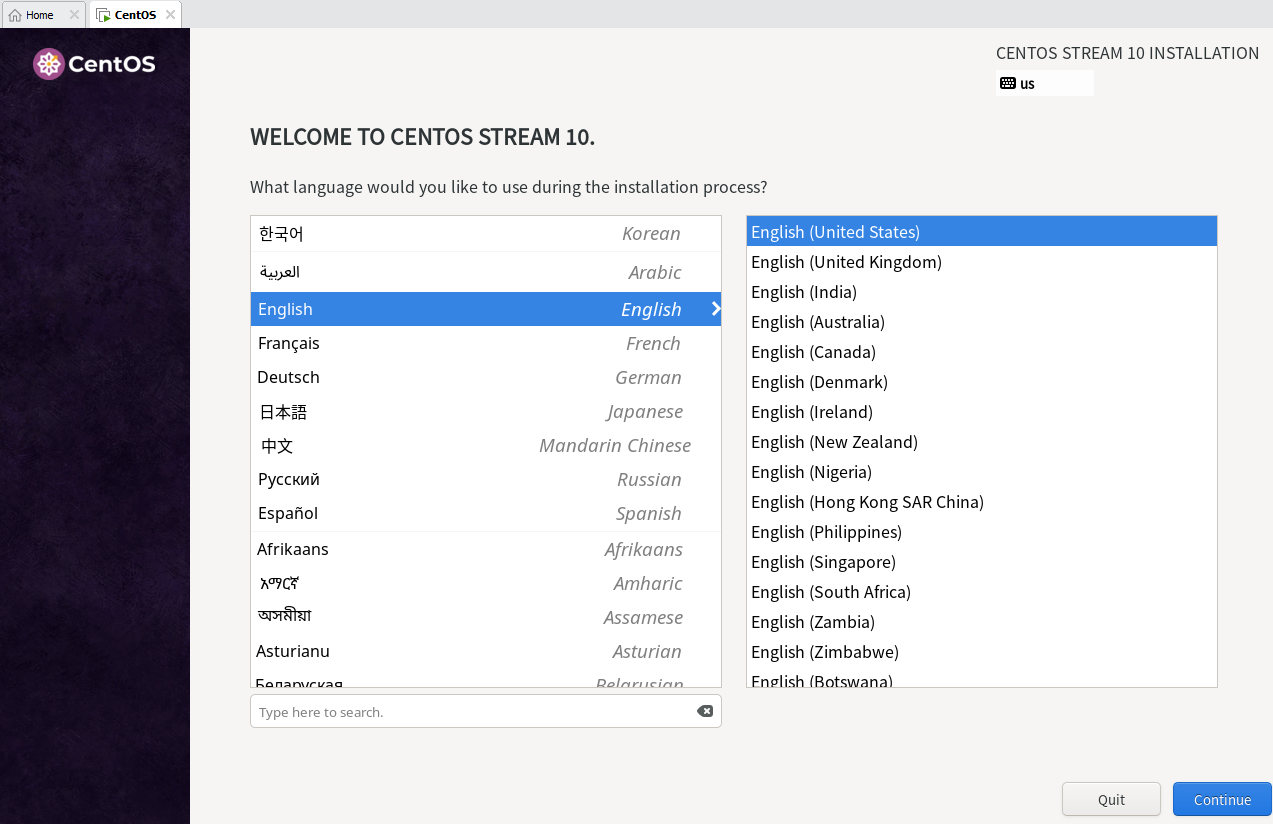Viewport: 1273px width, 824px height.
Task: Select English in language list
Action: pos(486,309)
